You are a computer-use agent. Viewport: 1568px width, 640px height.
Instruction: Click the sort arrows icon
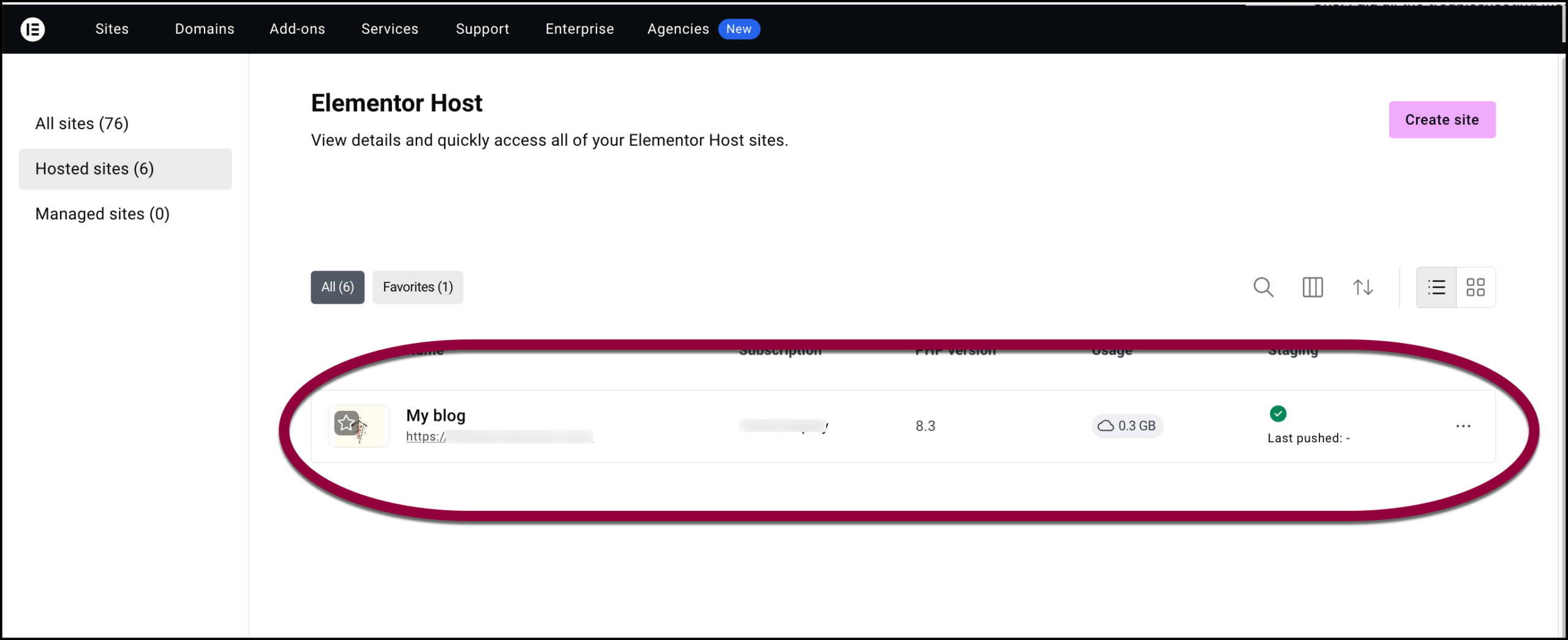pyautogui.click(x=1362, y=287)
